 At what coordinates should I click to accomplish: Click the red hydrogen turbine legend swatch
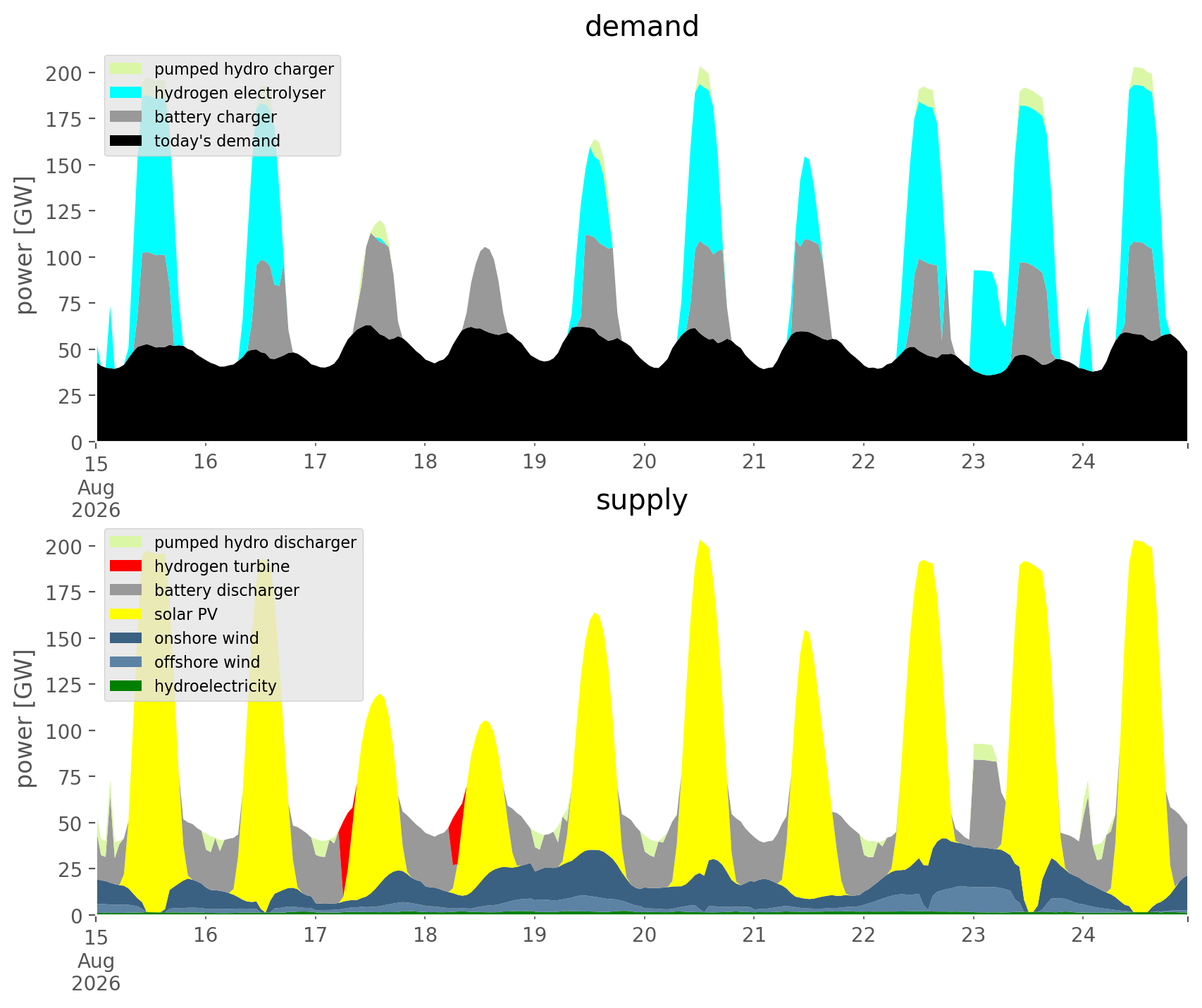click(x=126, y=566)
